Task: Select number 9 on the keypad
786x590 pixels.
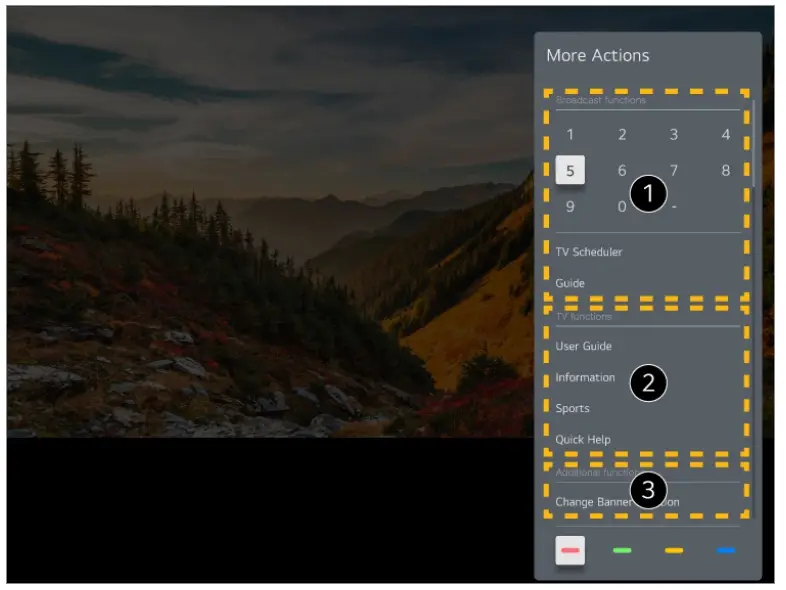Action: pos(570,207)
